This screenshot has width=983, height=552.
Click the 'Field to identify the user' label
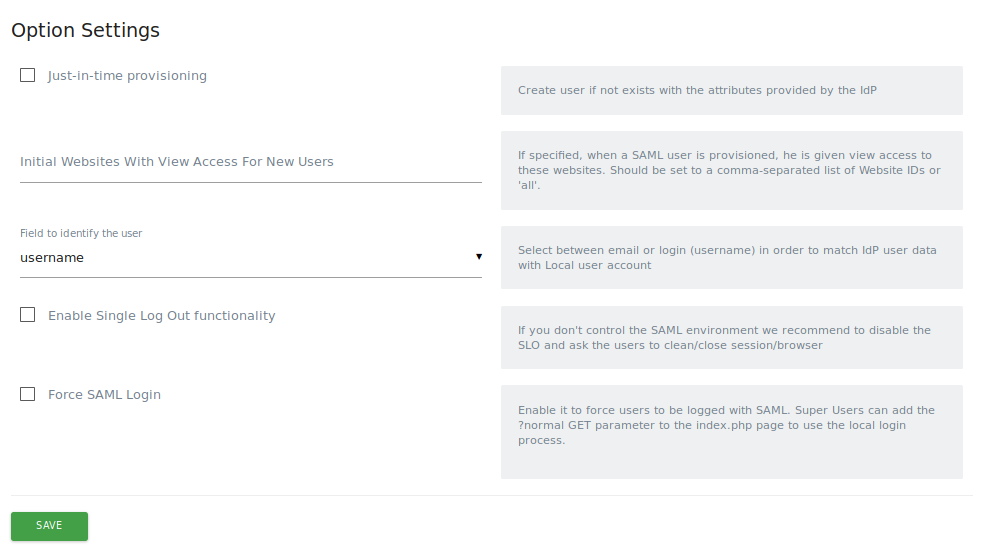(x=81, y=233)
